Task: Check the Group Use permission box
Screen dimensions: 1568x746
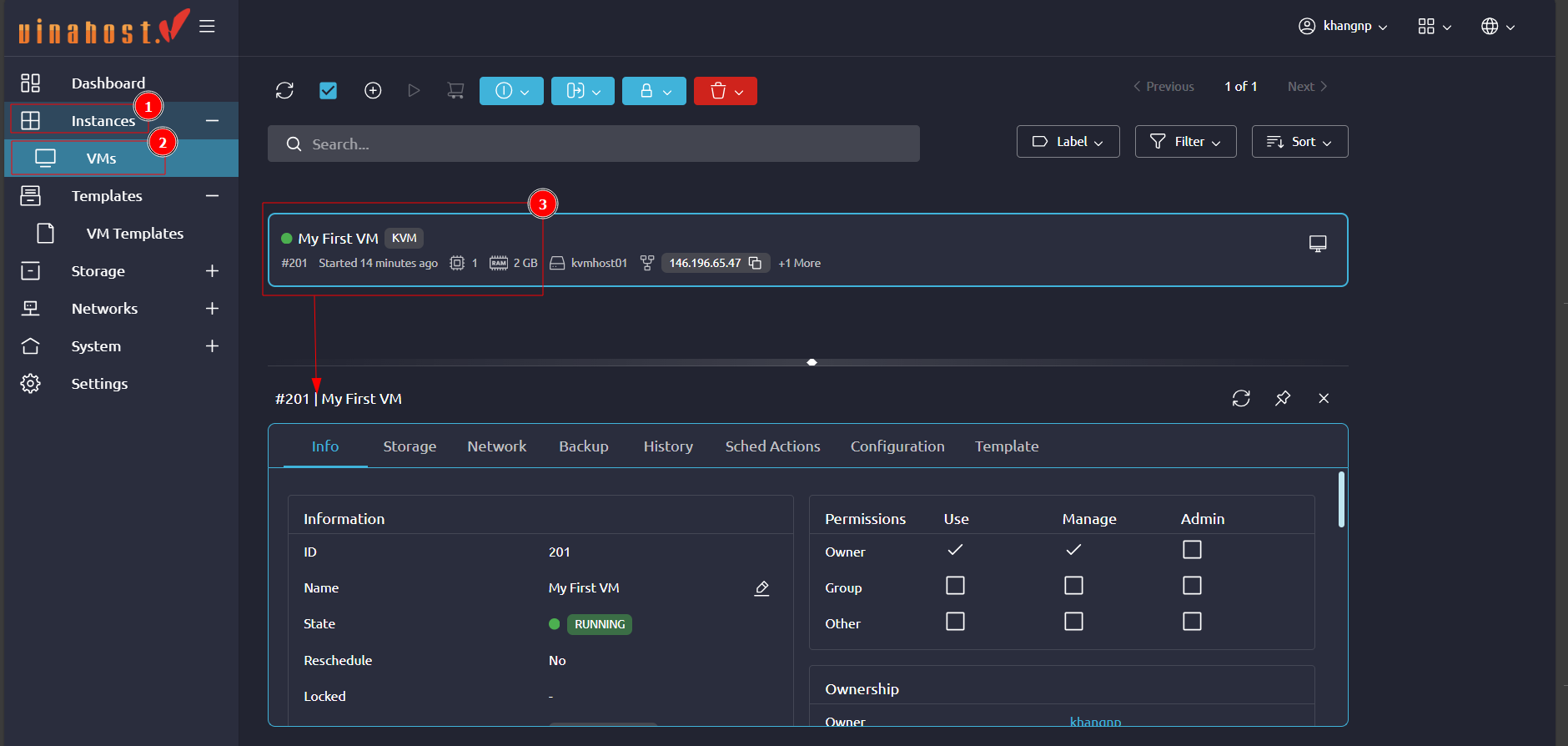Action: pyautogui.click(x=955, y=586)
